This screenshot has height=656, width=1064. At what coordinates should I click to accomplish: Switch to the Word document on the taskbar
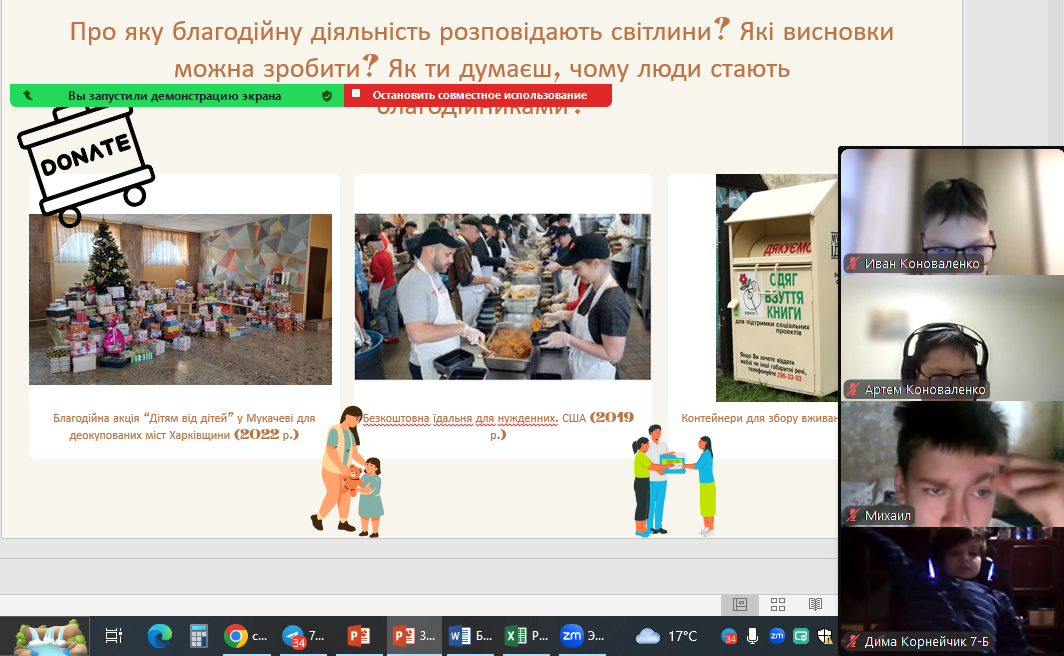[x=470, y=636]
